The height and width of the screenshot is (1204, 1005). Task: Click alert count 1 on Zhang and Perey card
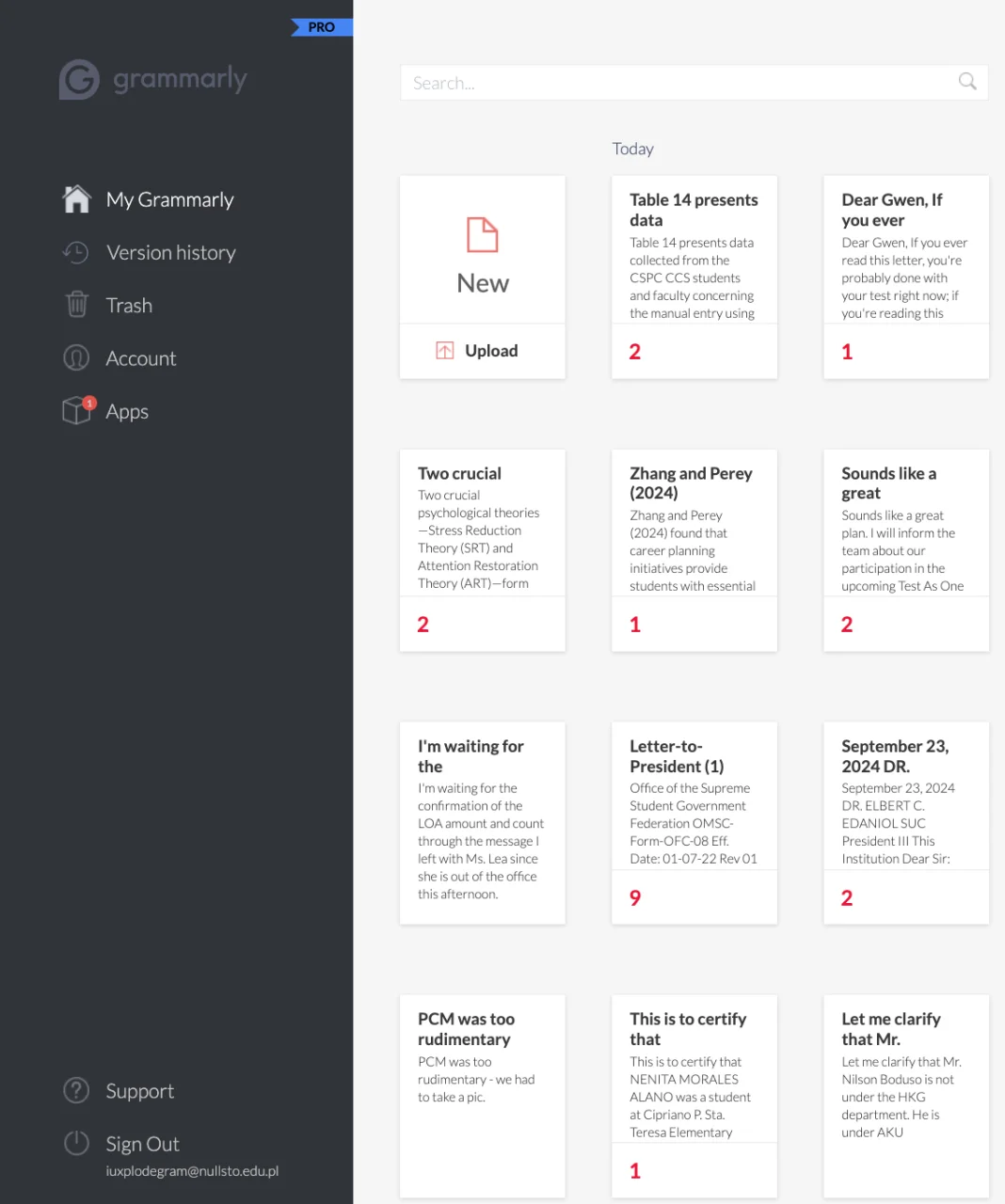pyautogui.click(x=635, y=625)
